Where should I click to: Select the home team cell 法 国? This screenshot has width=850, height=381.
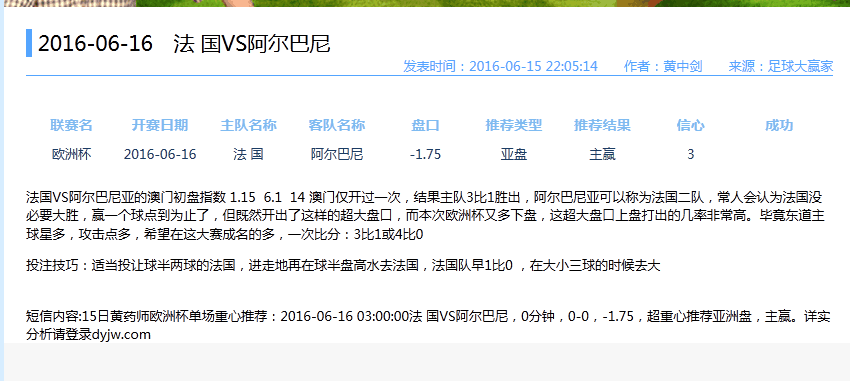pyautogui.click(x=248, y=154)
